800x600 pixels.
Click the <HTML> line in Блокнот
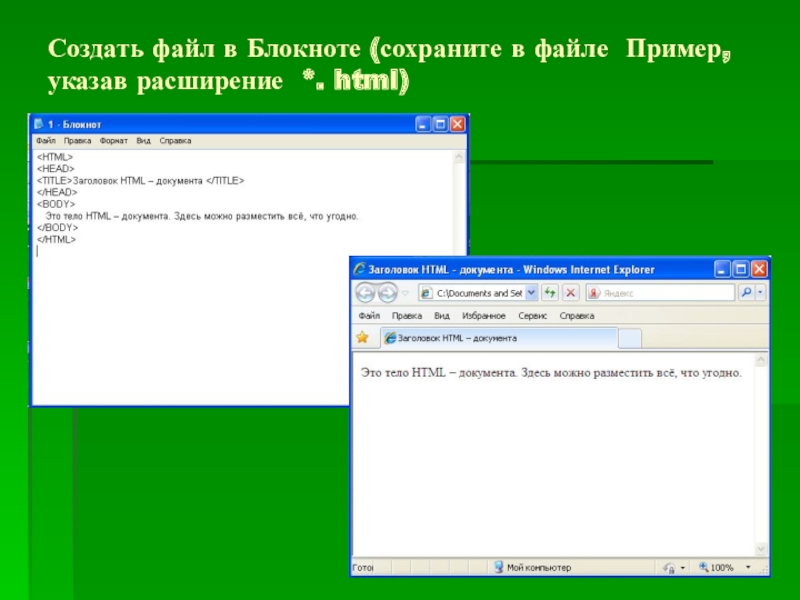[55, 157]
